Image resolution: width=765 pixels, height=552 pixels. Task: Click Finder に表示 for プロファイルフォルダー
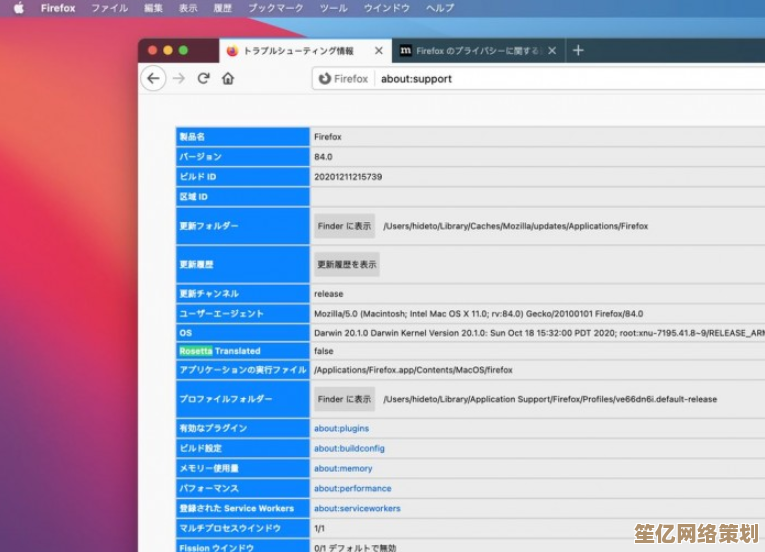tap(344, 399)
